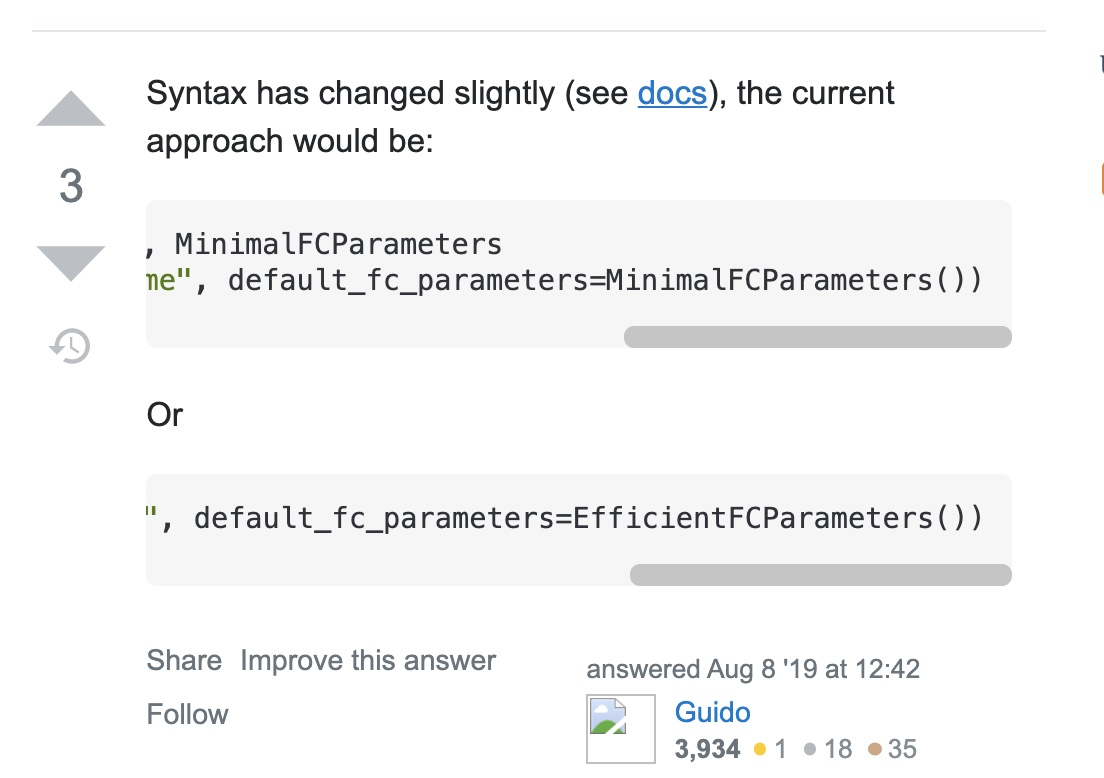The width and height of the screenshot is (1104, 778).
Task: Upvote this answer with the up arrow
Action: click(x=71, y=110)
